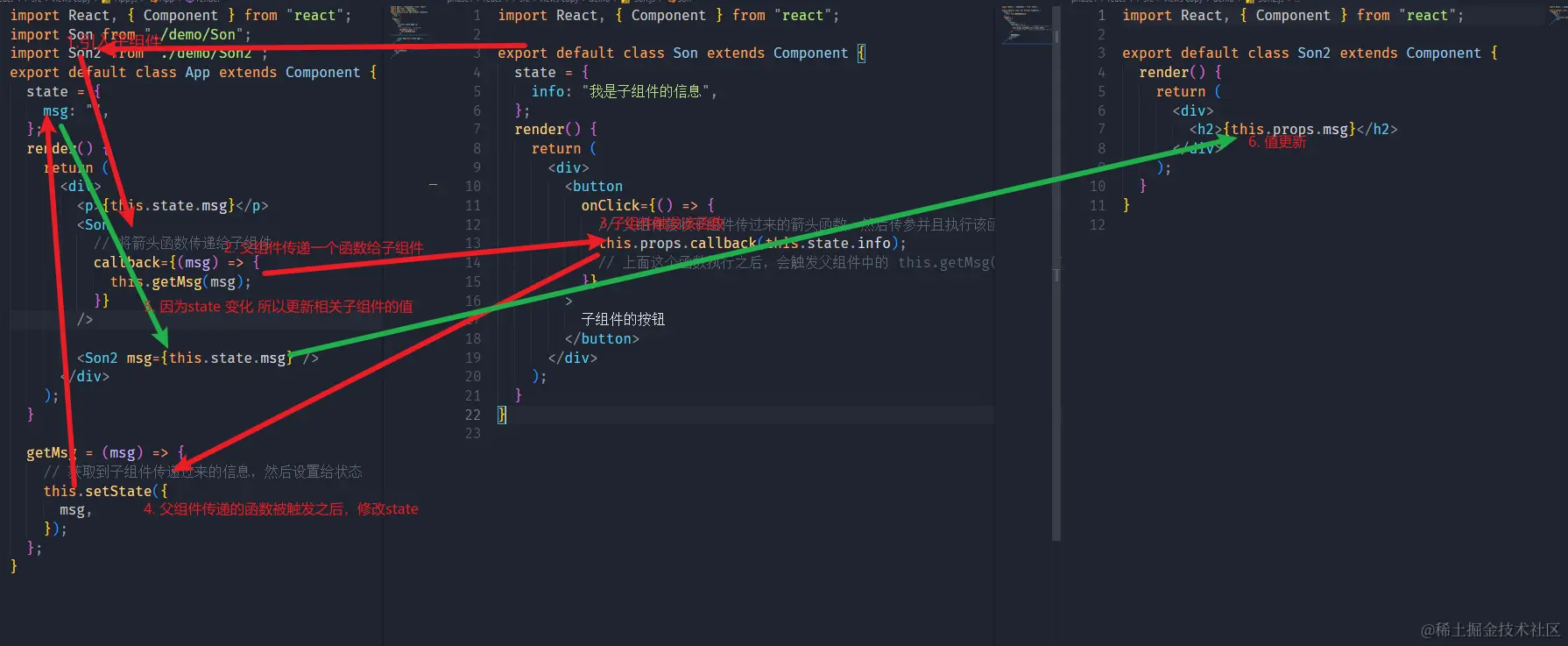
Task: Click the </div> tag in Son pane
Action: pos(573,358)
